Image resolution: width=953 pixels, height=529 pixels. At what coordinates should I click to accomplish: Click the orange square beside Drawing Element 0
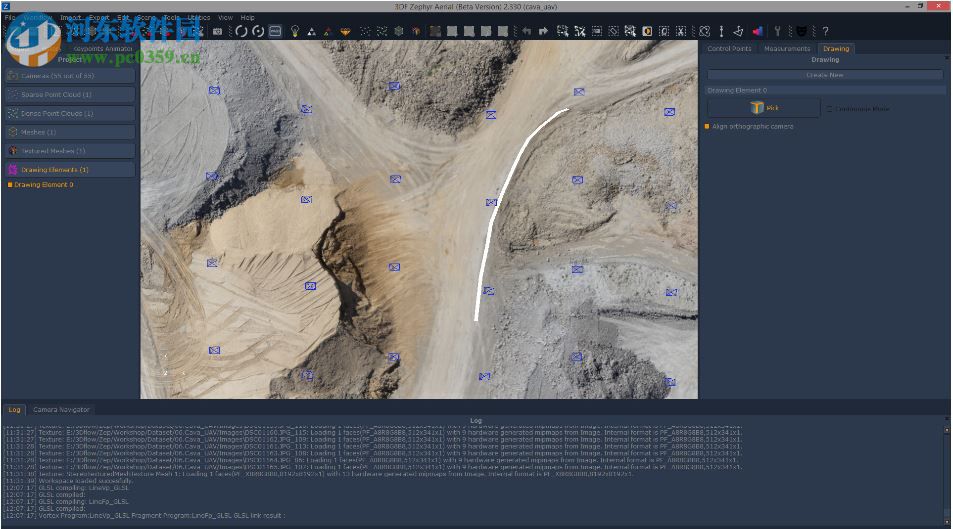[10, 185]
